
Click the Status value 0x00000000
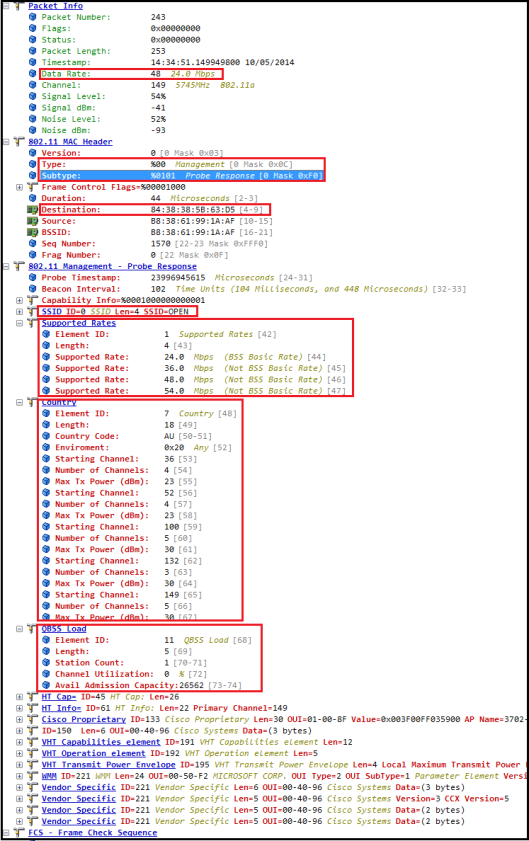175,40
